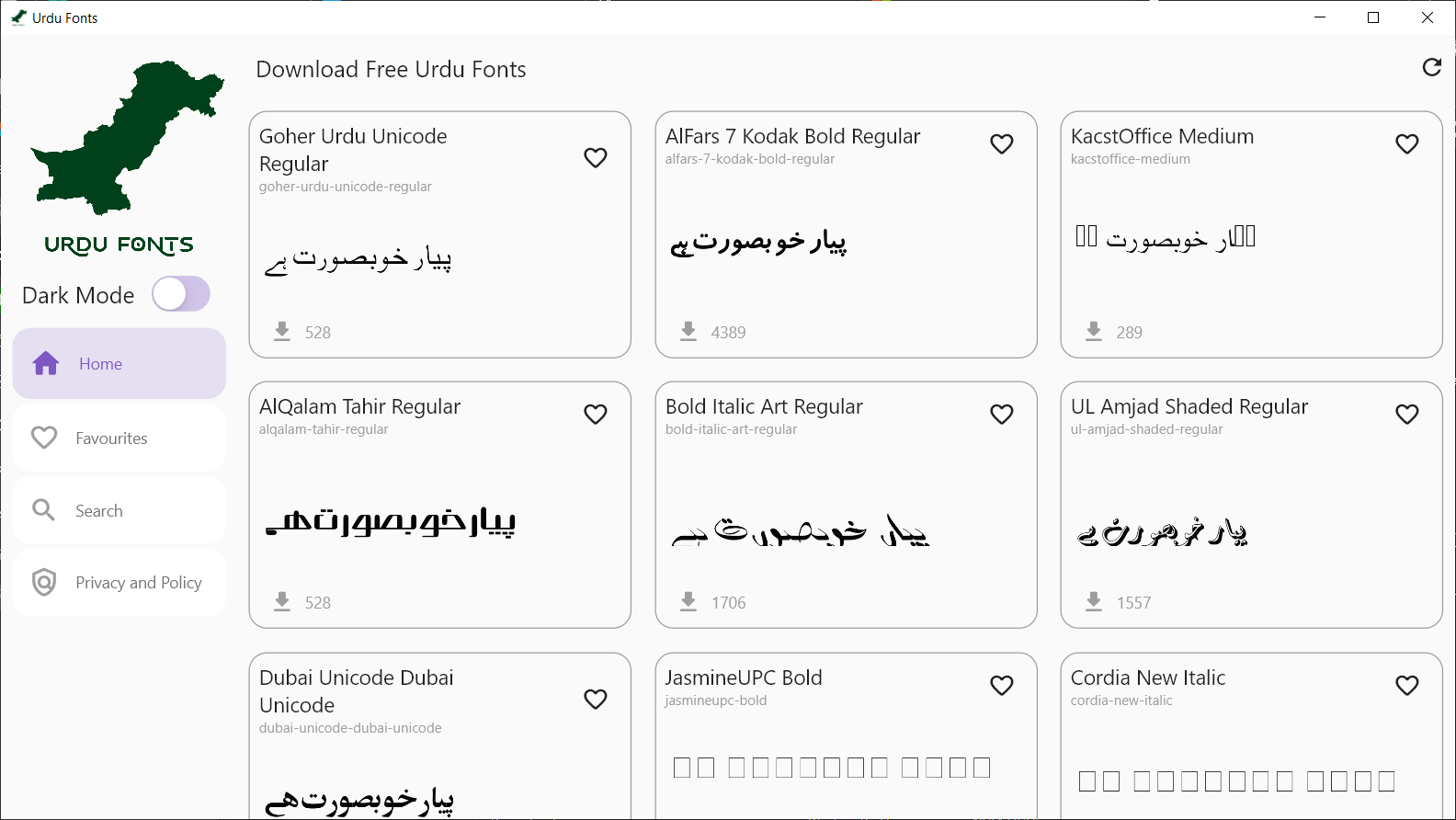This screenshot has width=1456, height=820.
Task: Go to the Favourites page
Action: point(119,438)
